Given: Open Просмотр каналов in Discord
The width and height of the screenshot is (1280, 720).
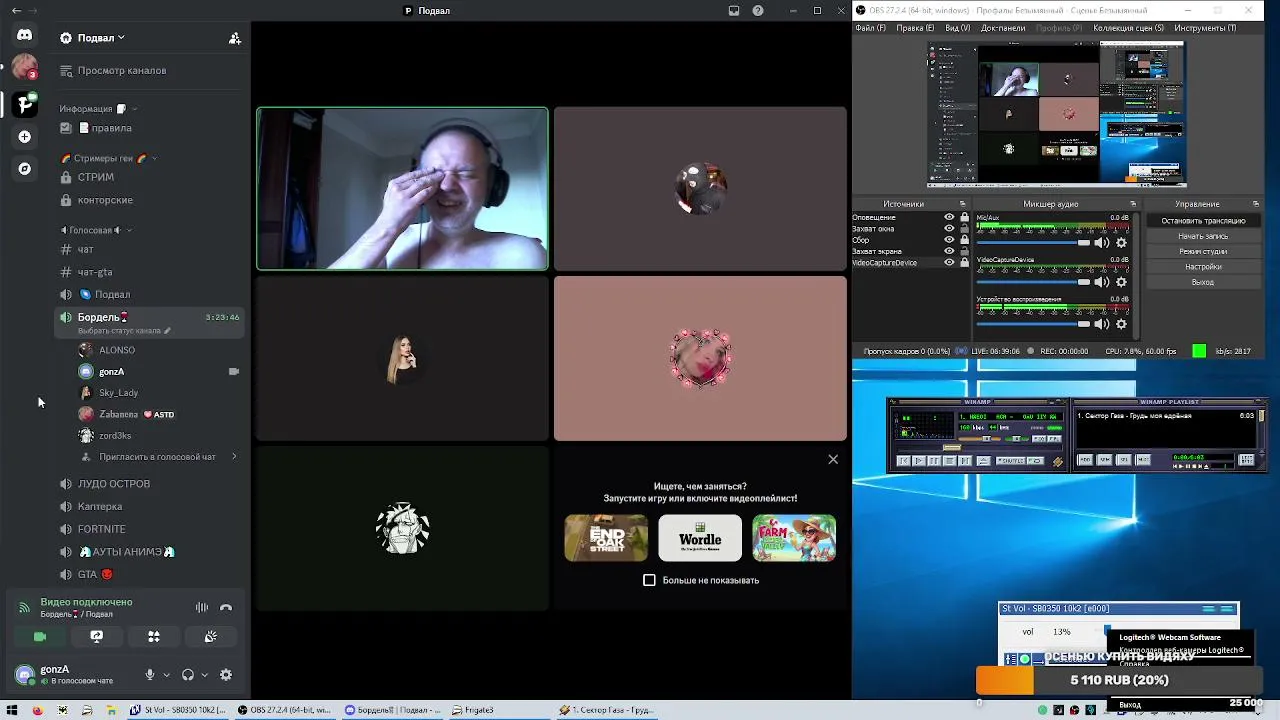Looking at the screenshot, I should coord(150,71).
